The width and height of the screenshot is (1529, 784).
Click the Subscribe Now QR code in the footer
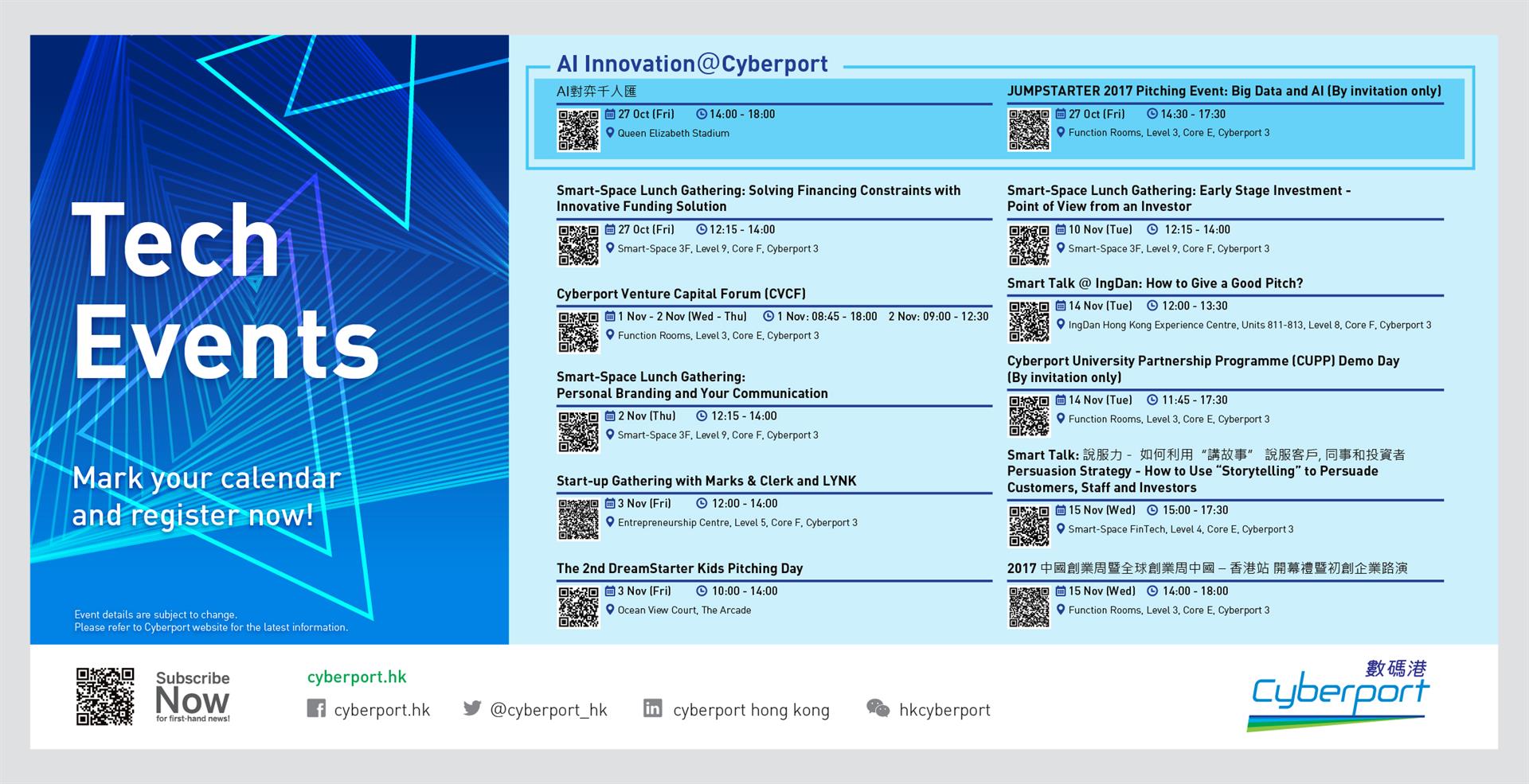pyautogui.click(x=105, y=696)
